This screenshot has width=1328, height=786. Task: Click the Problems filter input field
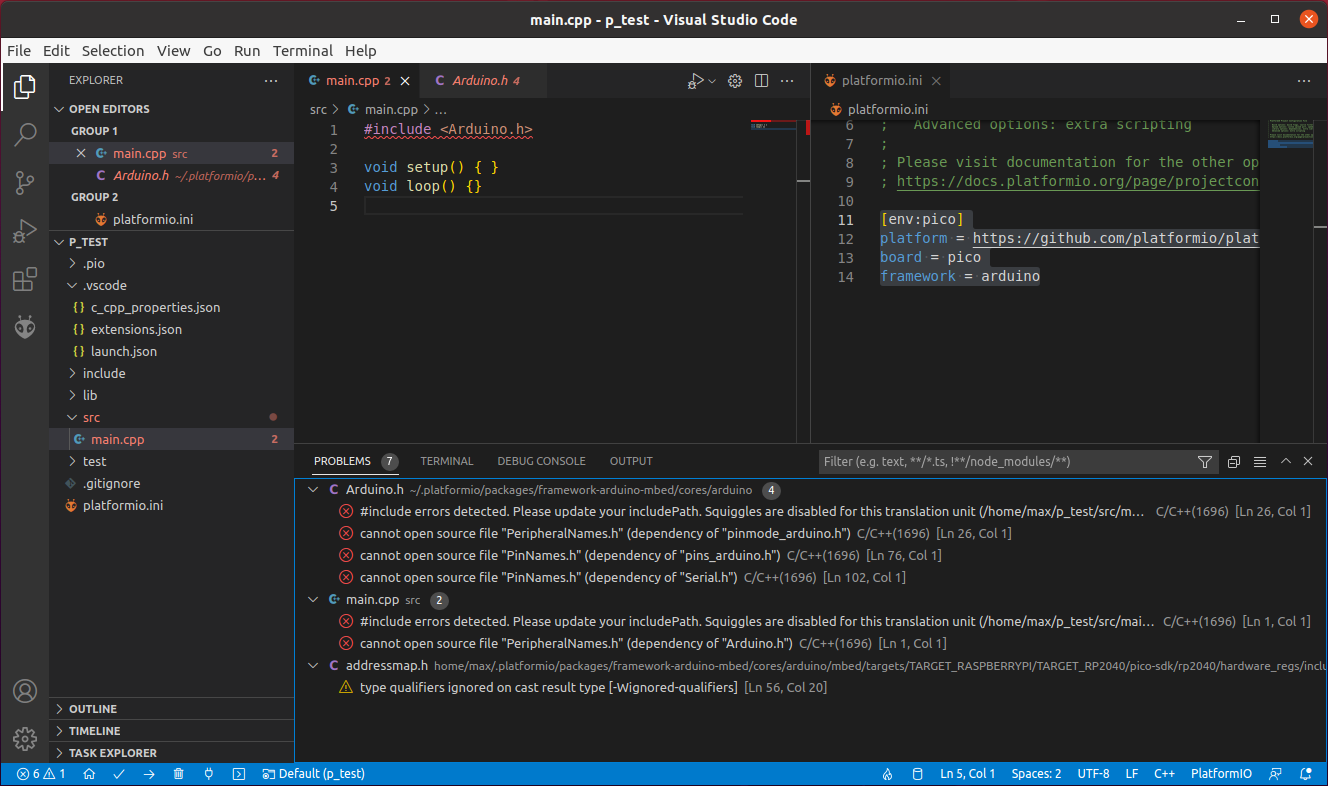[1005, 462]
